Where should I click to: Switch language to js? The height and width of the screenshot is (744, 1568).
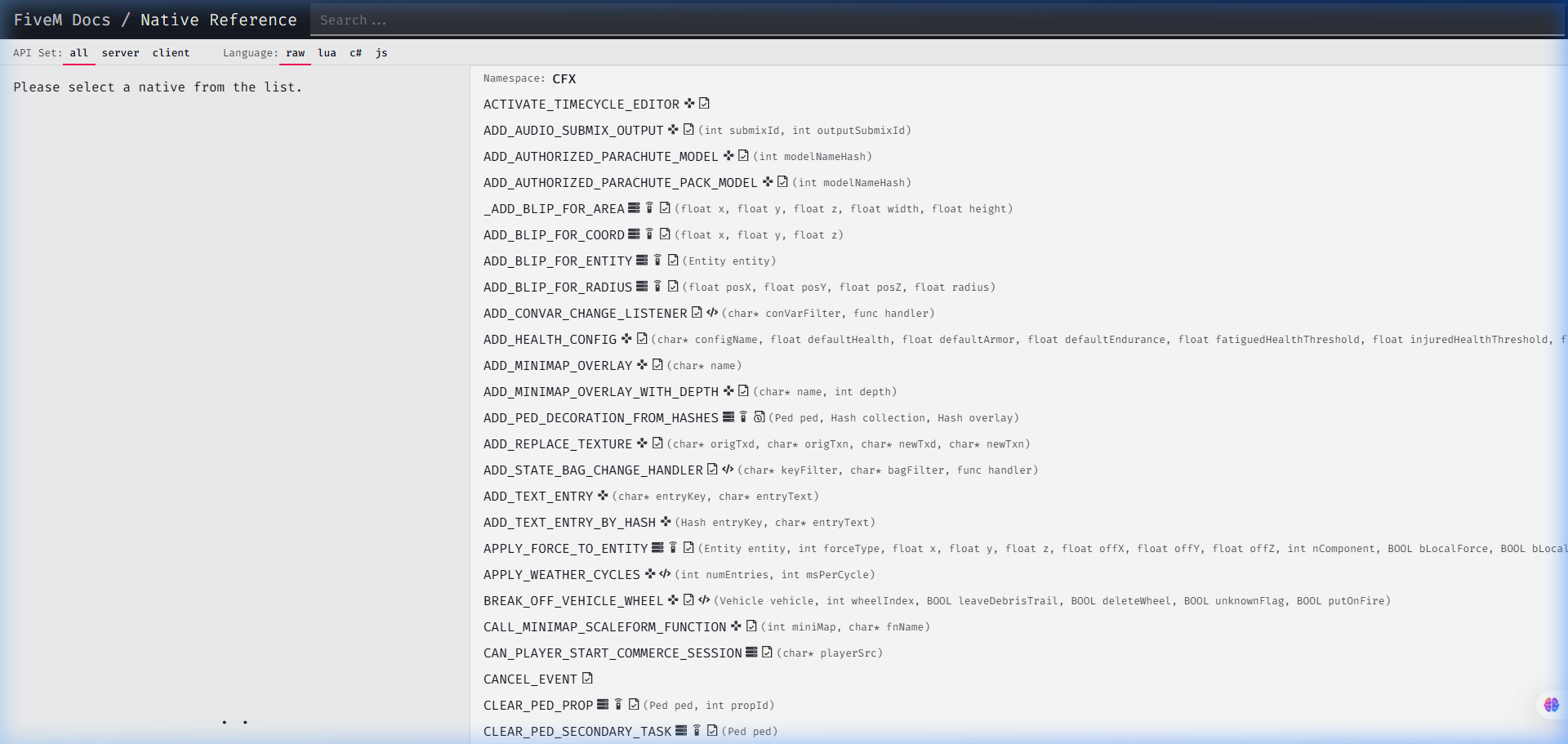pos(381,53)
